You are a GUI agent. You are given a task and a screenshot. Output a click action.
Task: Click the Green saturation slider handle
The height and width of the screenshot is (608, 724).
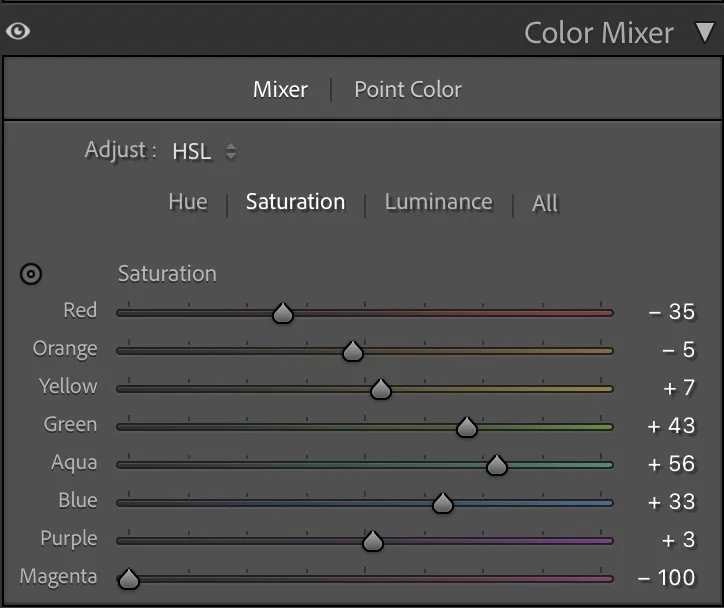(467, 427)
